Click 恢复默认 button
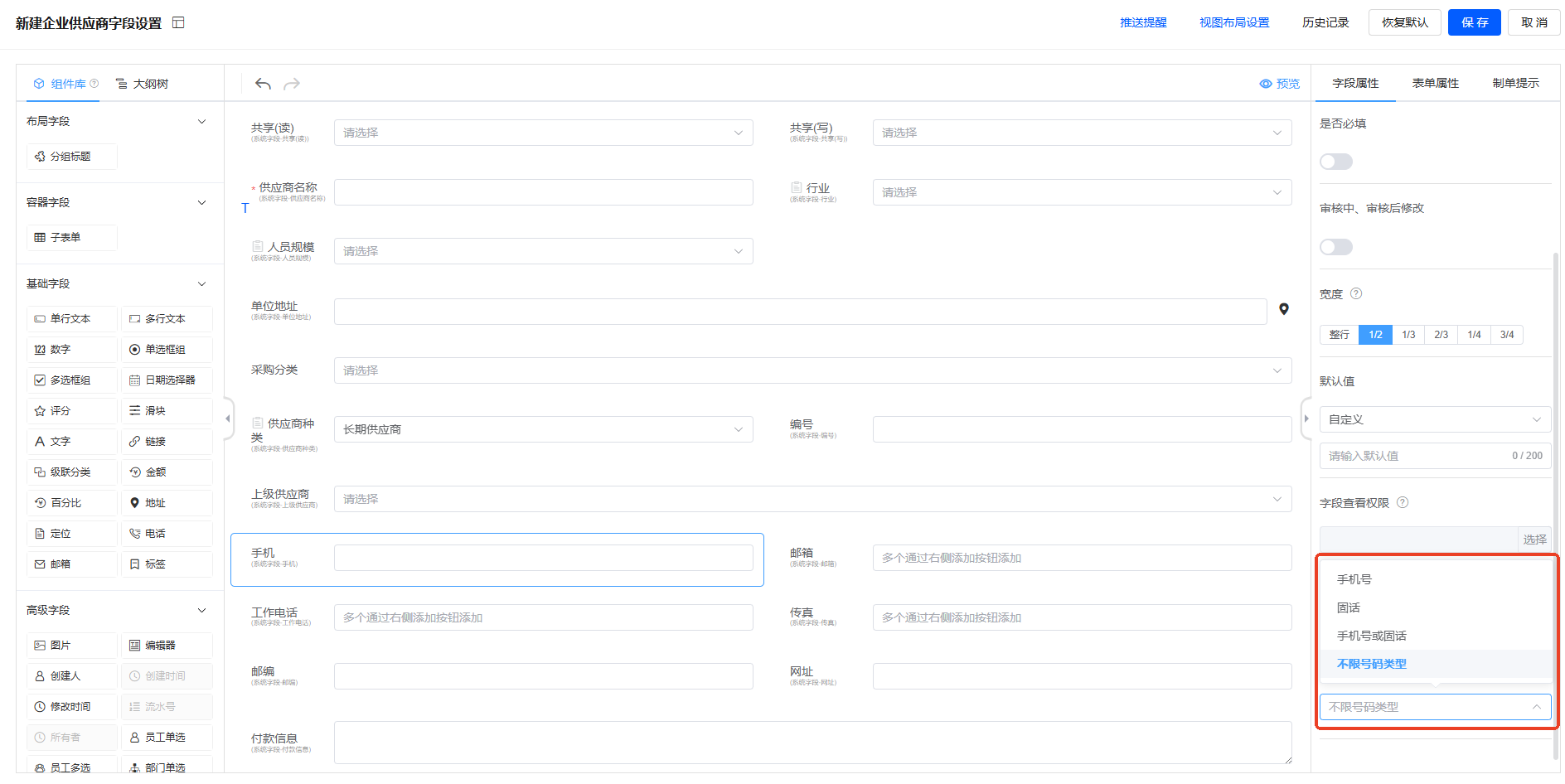The height and width of the screenshot is (784, 1565). pos(1405,22)
